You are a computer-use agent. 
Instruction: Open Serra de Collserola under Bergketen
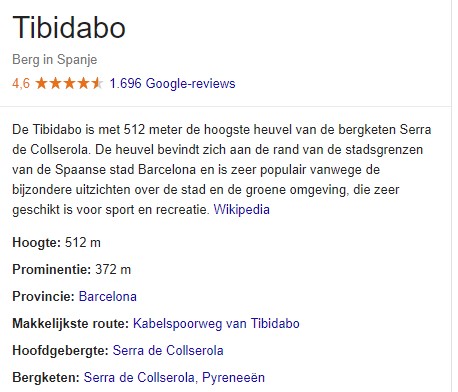pos(139,377)
